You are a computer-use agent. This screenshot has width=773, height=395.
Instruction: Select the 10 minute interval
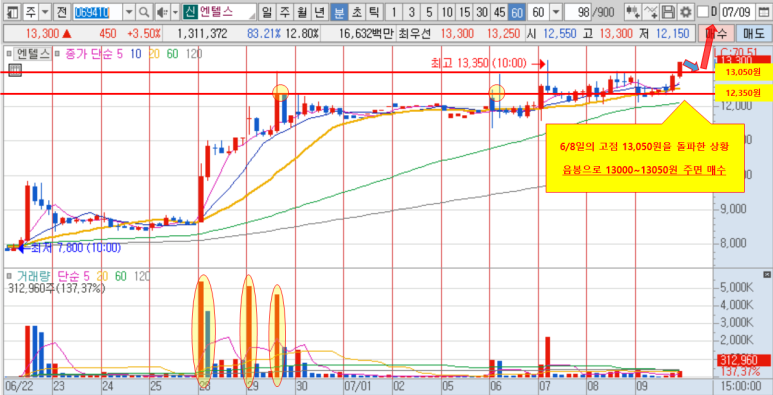[x=447, y=12]
